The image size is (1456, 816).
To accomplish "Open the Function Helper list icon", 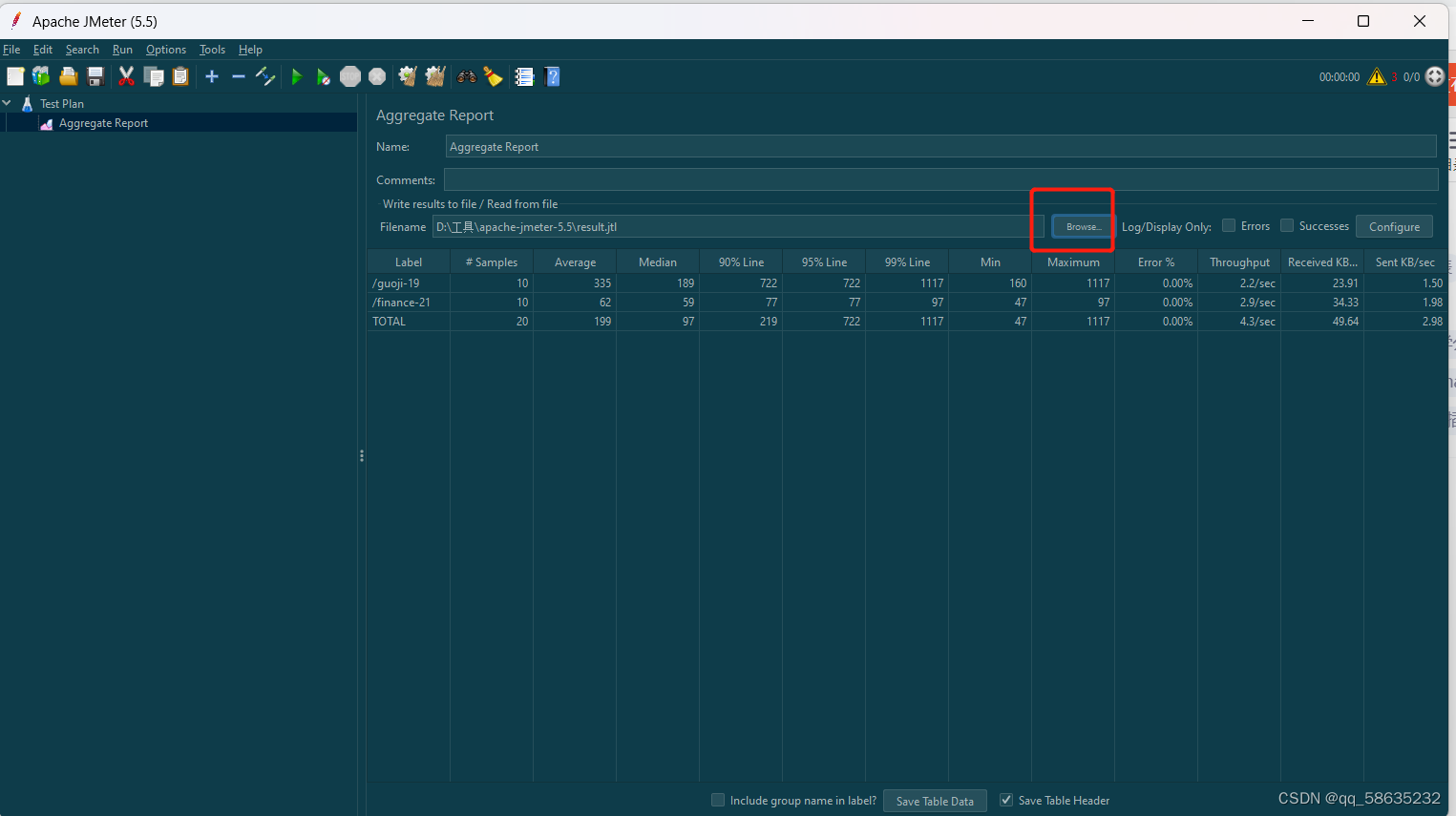I will click(524, 76).
